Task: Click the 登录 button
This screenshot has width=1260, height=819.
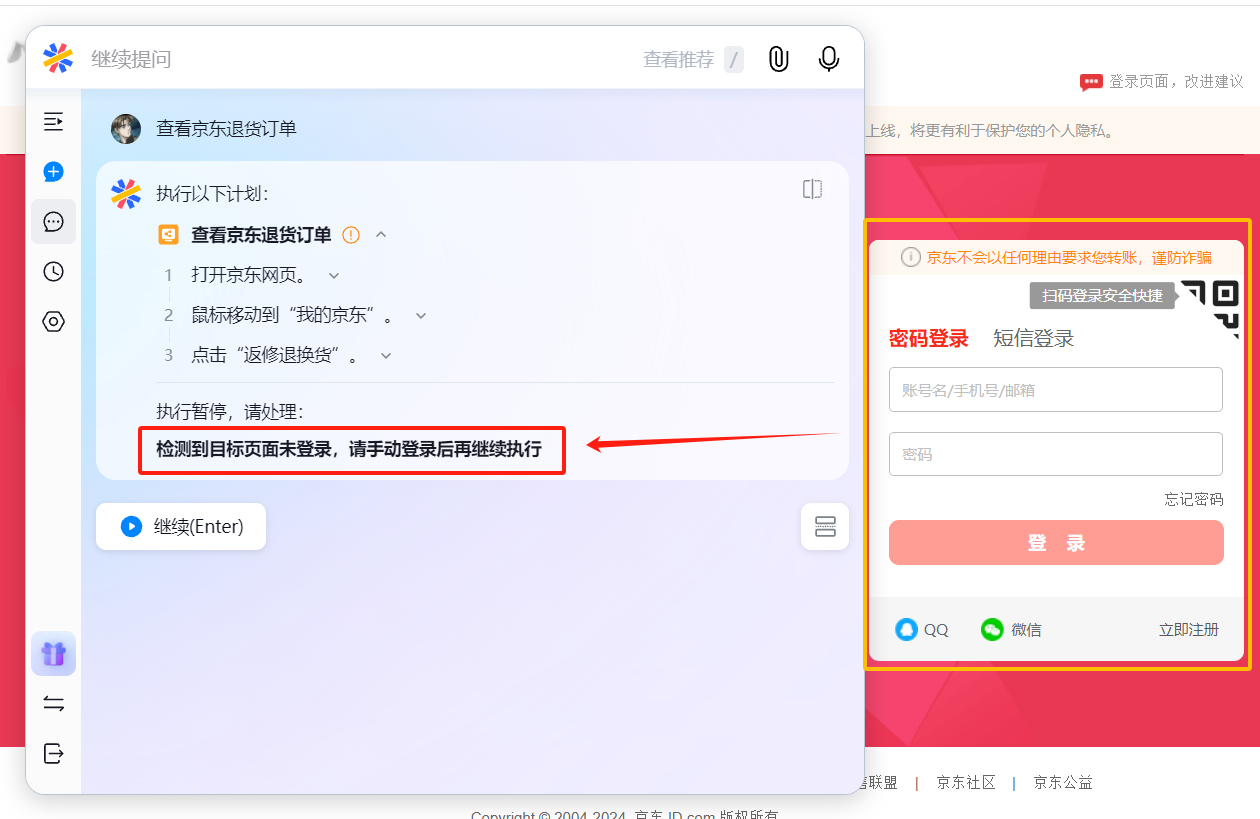Action: pyautogui.click(x=1056, y=543)
